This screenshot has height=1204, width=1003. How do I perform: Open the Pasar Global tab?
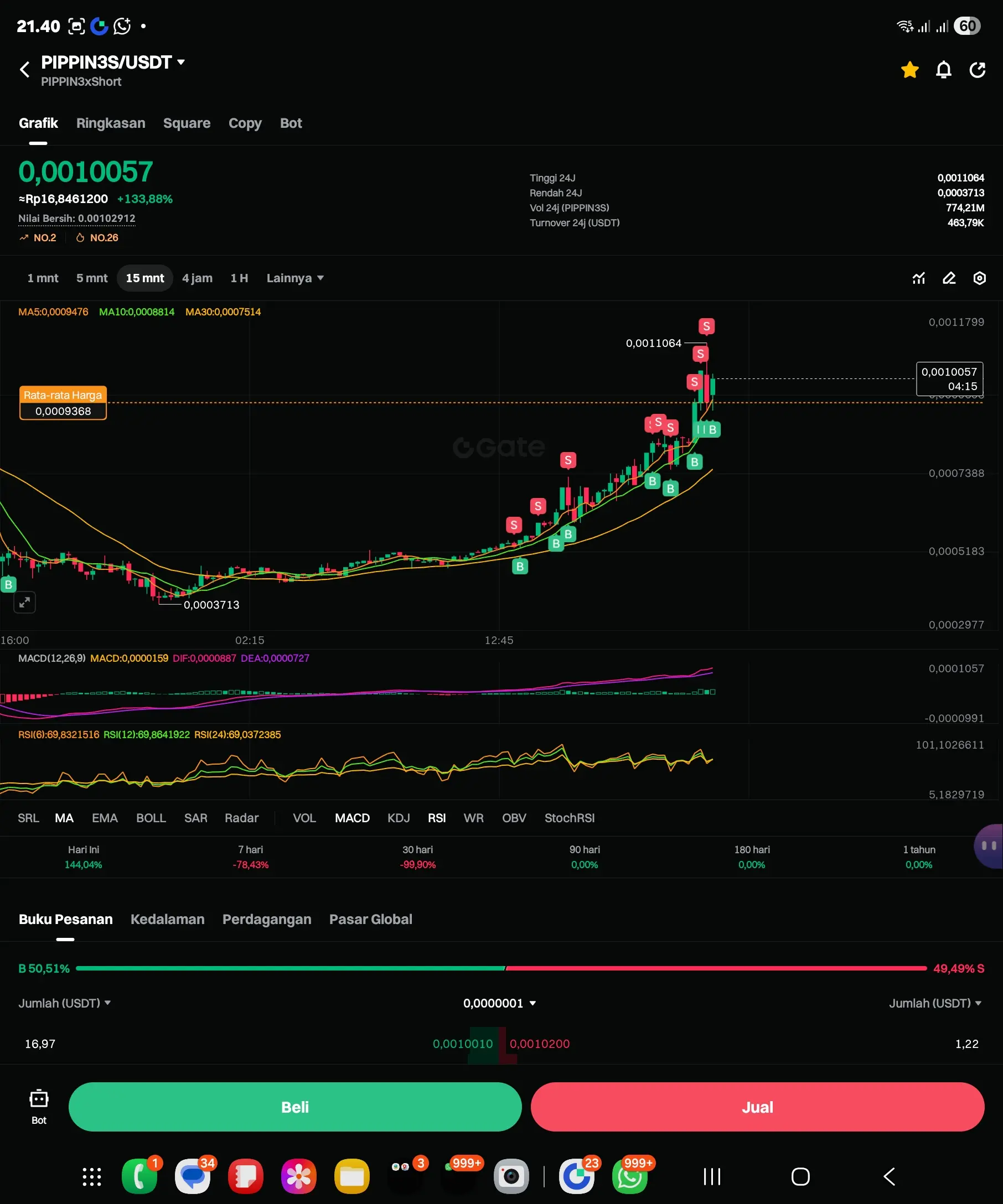370,919
